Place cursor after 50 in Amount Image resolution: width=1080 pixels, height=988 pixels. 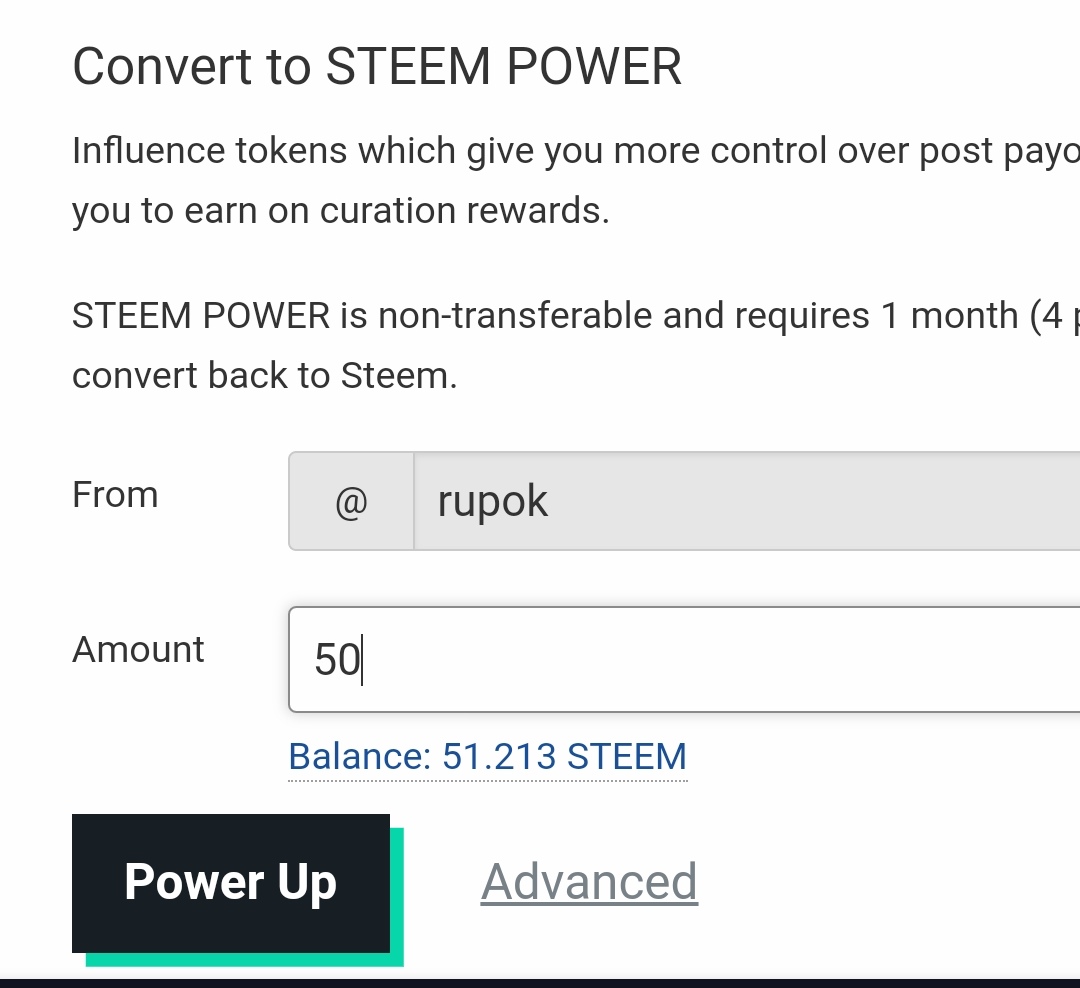(362, 661)
